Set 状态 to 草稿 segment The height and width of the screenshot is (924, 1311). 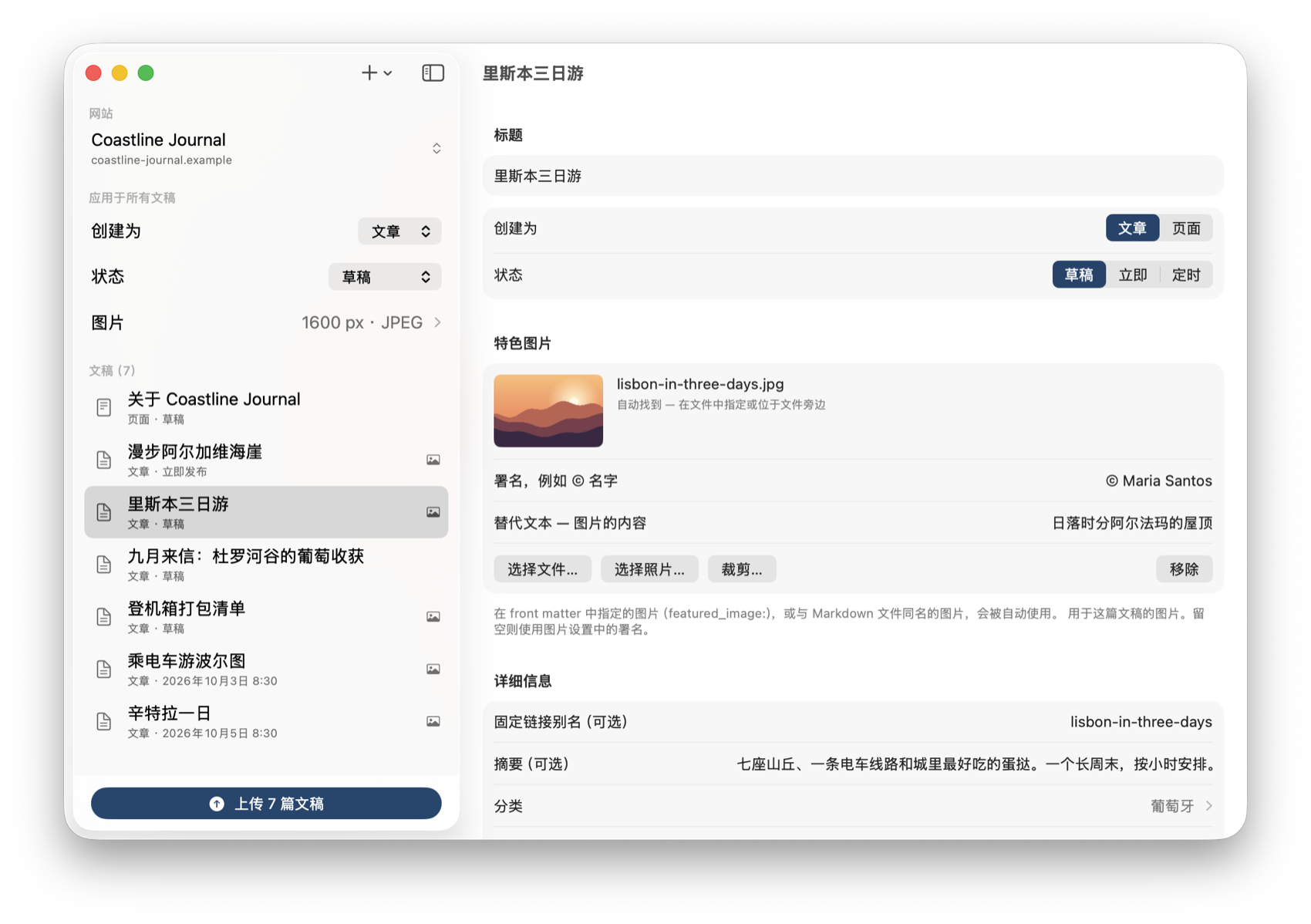1079,275
